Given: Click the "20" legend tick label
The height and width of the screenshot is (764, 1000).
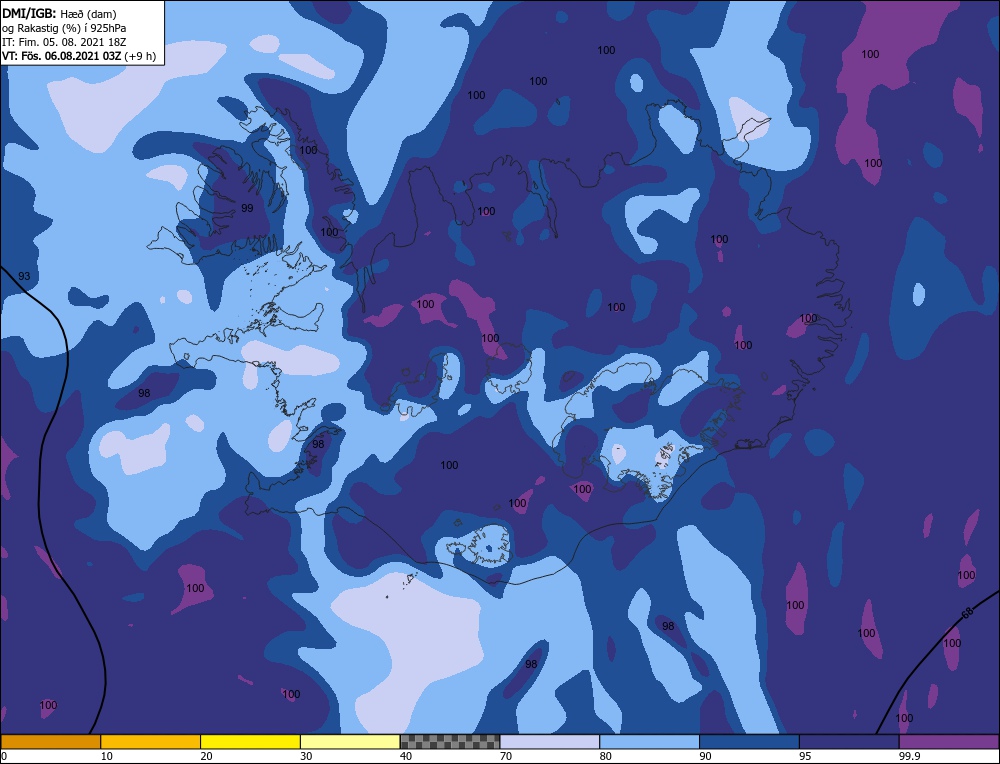Looking at the screenshot, I should coord(207,756).
